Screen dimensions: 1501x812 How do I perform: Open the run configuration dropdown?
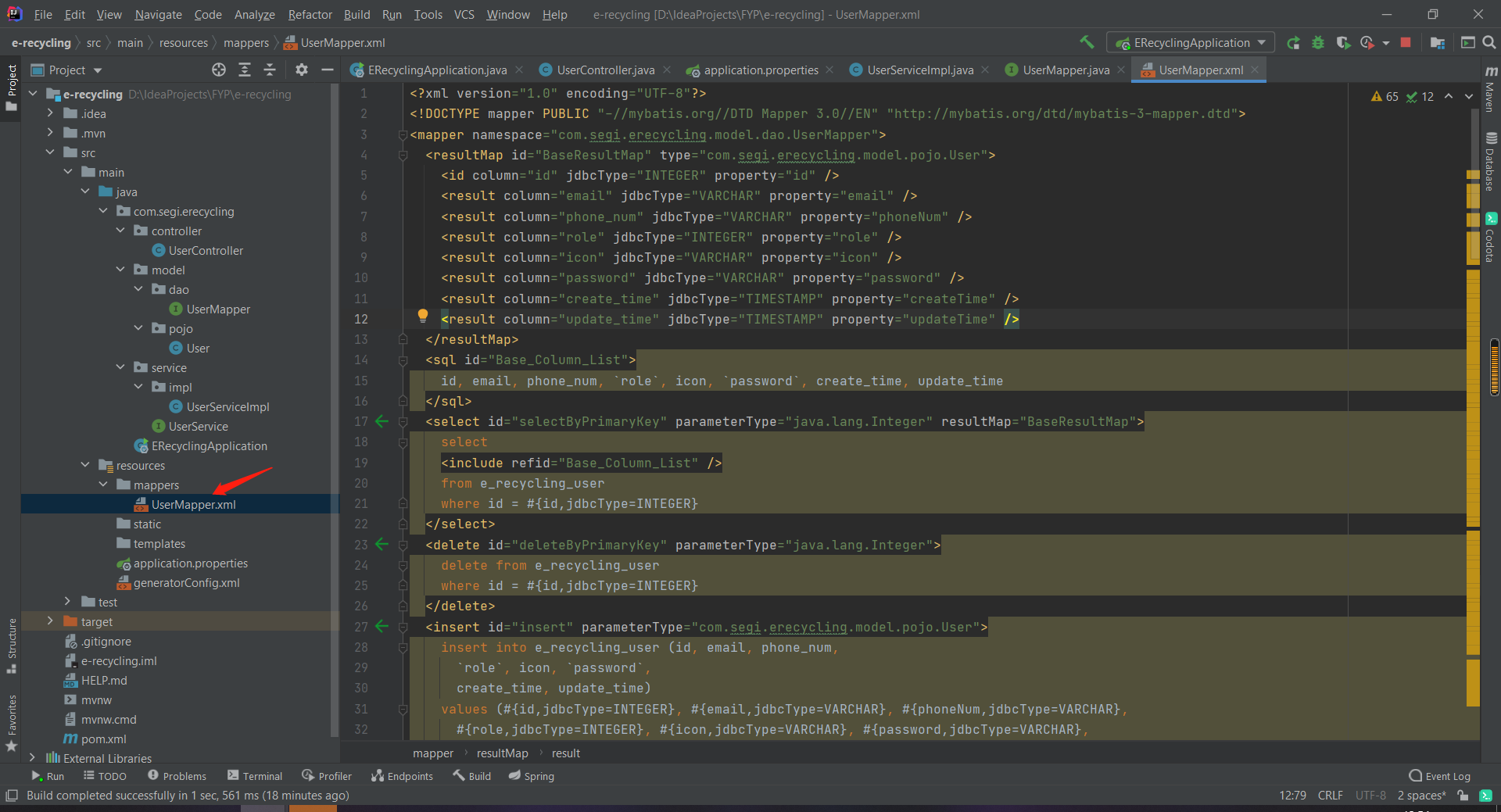(1191, 43)
